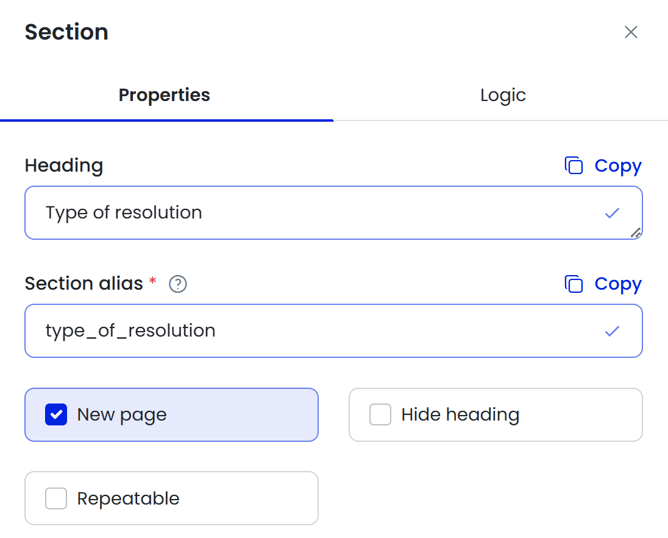Click the Hide heading option label

tap(460, 414)
